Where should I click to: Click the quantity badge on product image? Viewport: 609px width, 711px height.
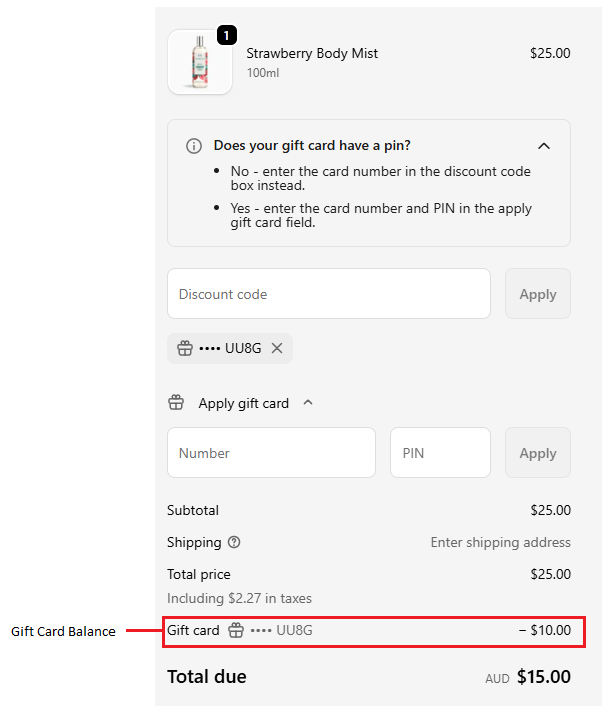coord(226,36)
